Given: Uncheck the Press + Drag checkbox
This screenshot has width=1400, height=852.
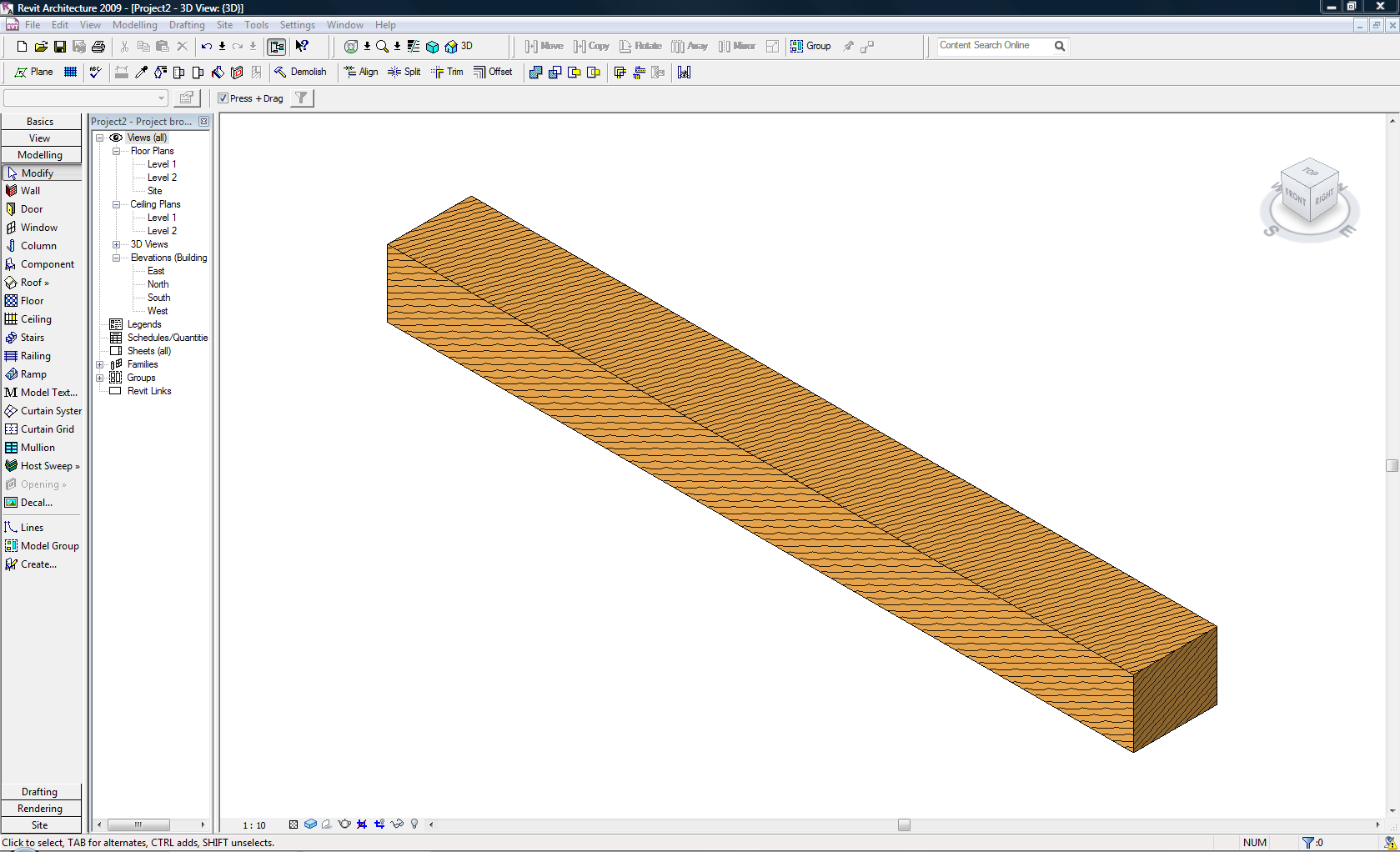Looking at the screenshot, I should point(223,98).
